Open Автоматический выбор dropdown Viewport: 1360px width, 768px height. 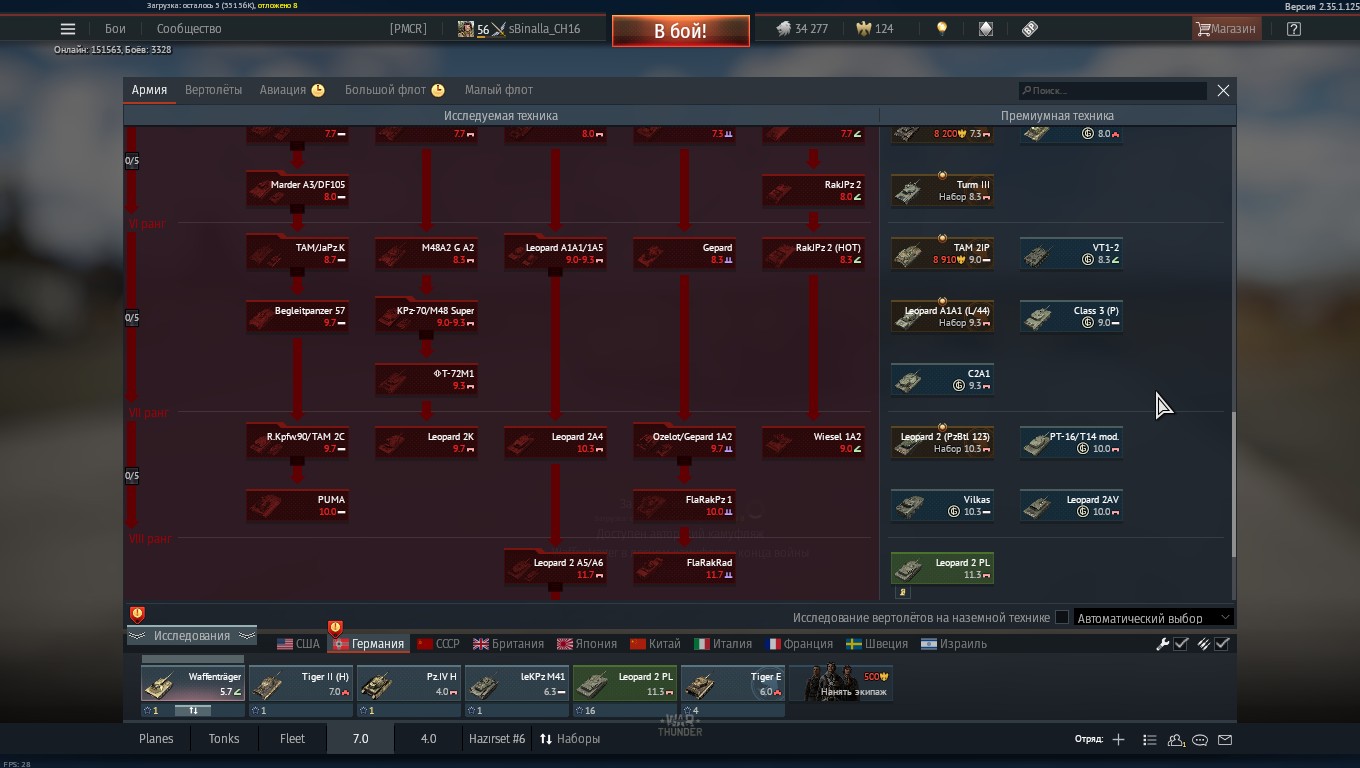[1153, 618]
